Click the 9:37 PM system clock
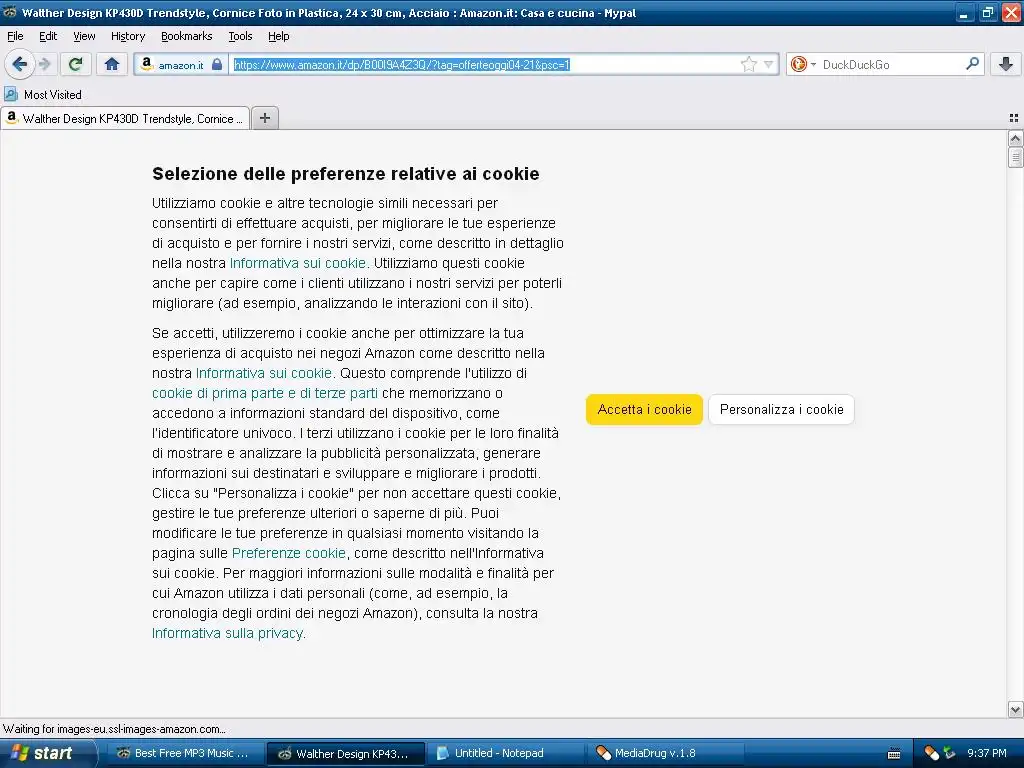Image resolution: width=1024 pixels, height=768 pixels. tap(987, 753)
